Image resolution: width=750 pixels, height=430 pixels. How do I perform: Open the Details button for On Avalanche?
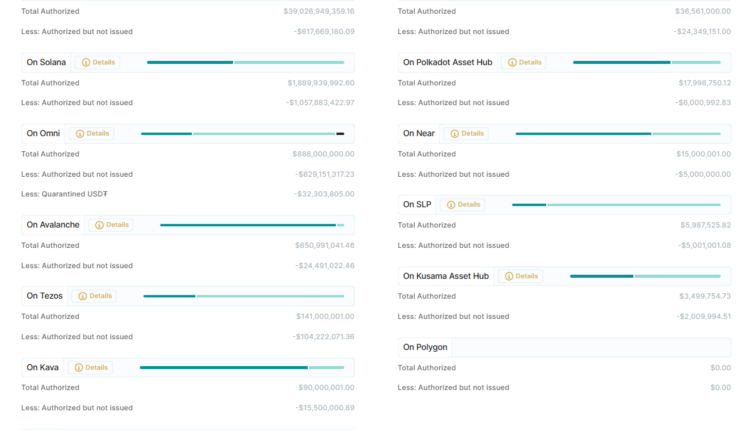tap(113, 225)
